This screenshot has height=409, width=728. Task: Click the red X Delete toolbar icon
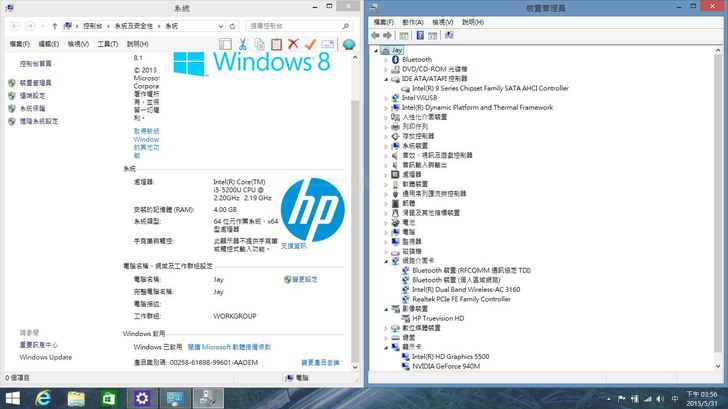[x=293, y=44]
